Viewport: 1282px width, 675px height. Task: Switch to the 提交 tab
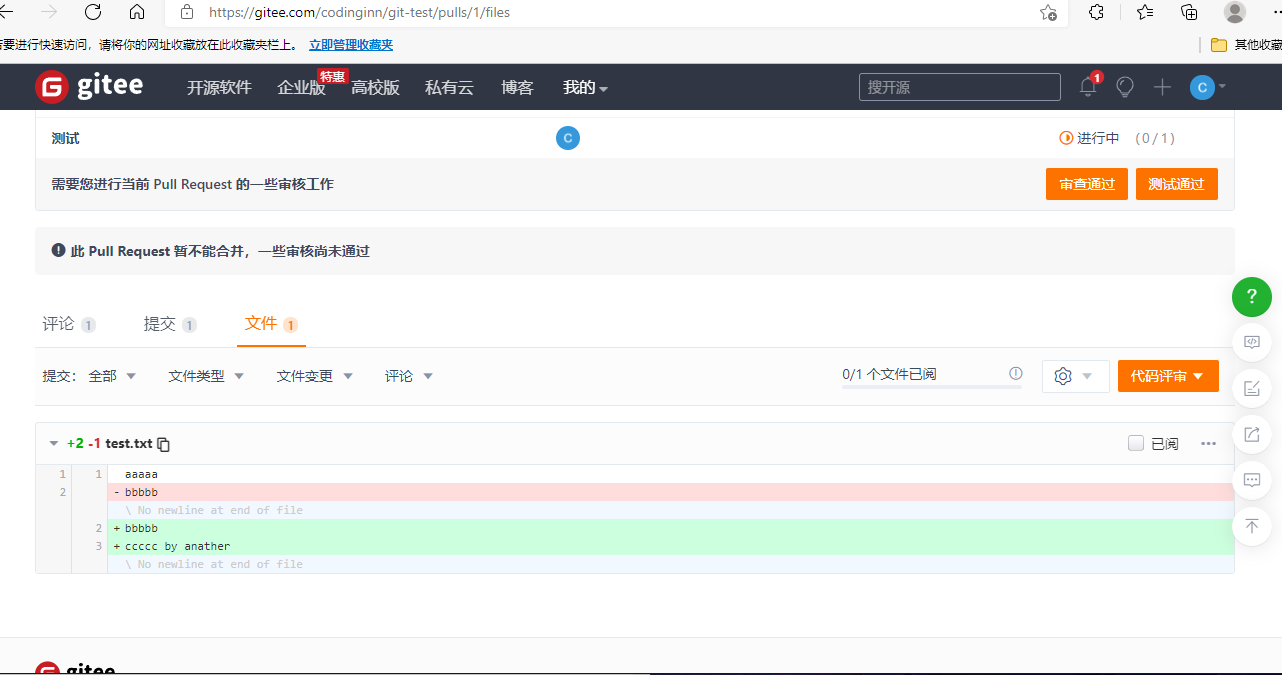coord(170,324)
